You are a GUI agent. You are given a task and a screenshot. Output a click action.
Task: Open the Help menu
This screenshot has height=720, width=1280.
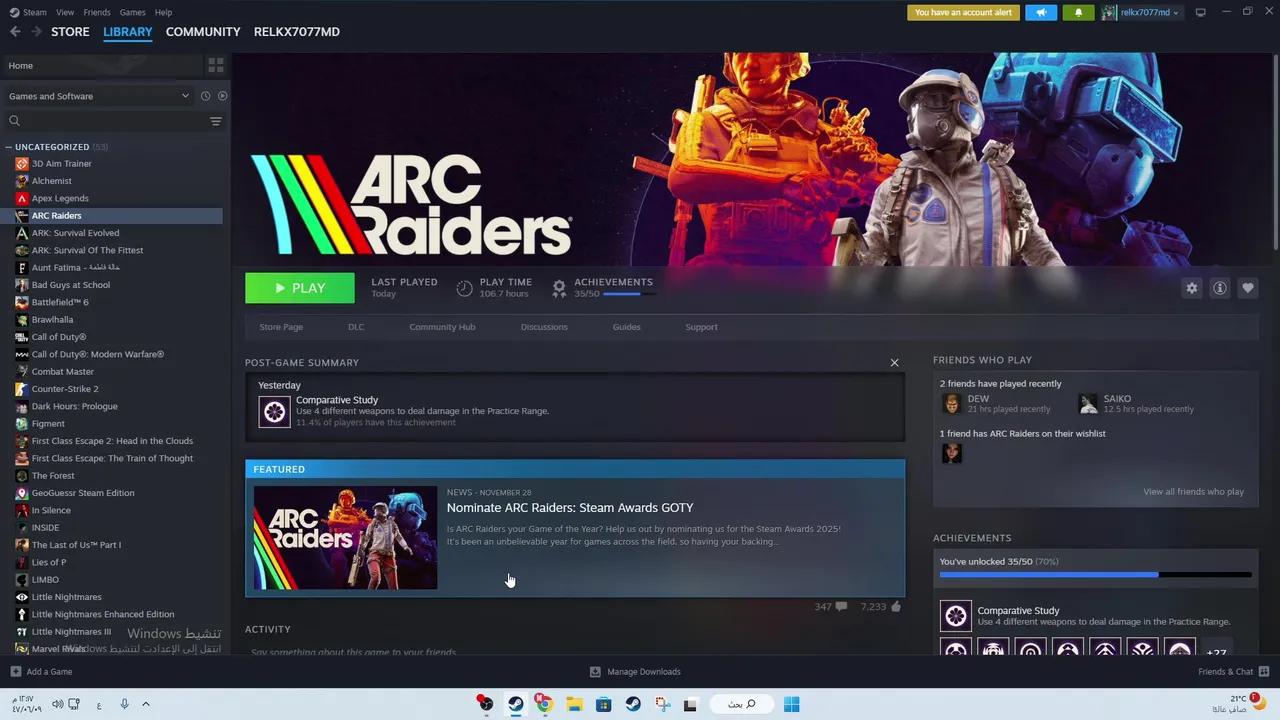pos(163,12)
